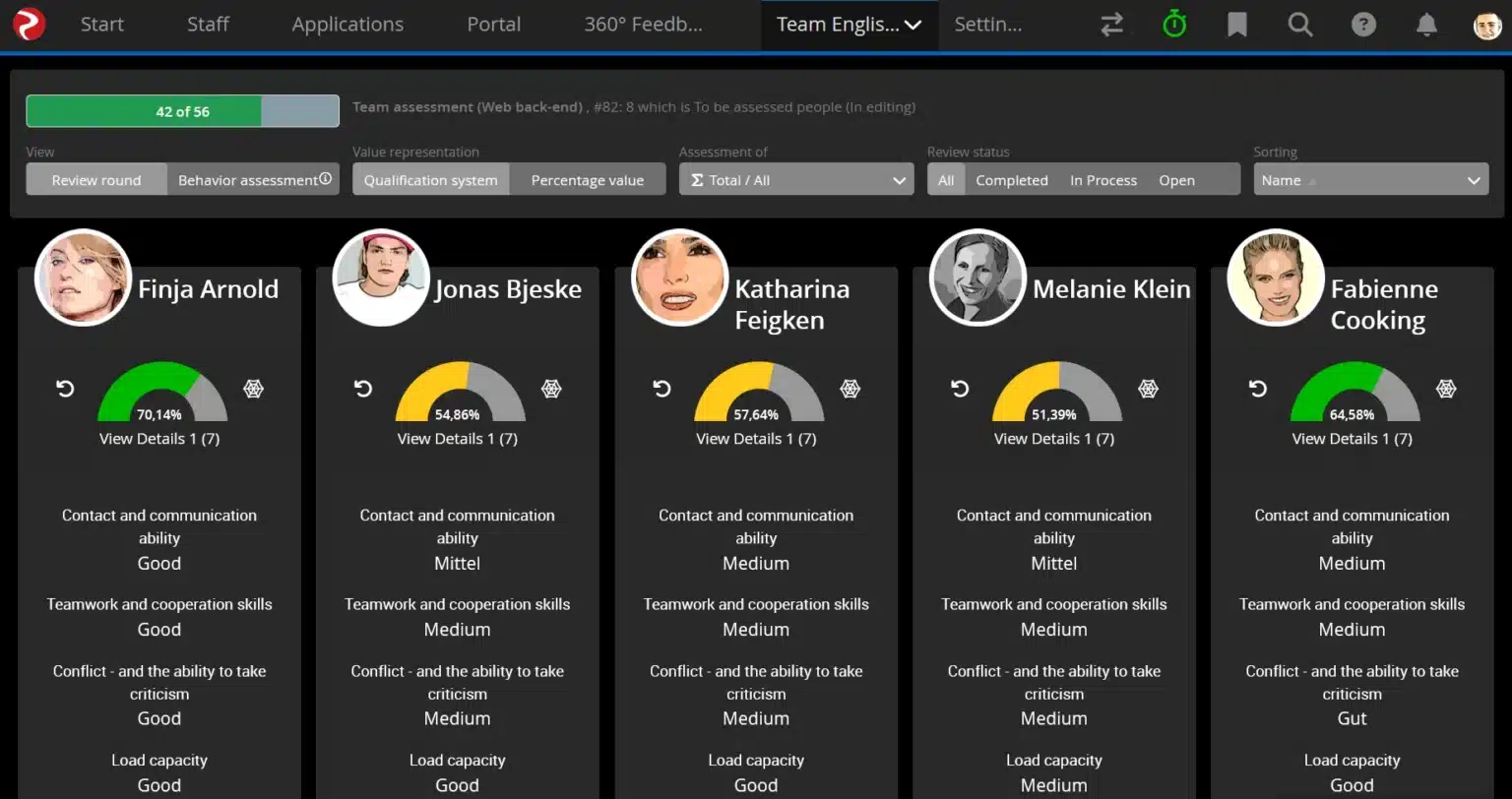View Details for Katharina Feigken
1512x799 pixels.
click(x=756, y=438)
